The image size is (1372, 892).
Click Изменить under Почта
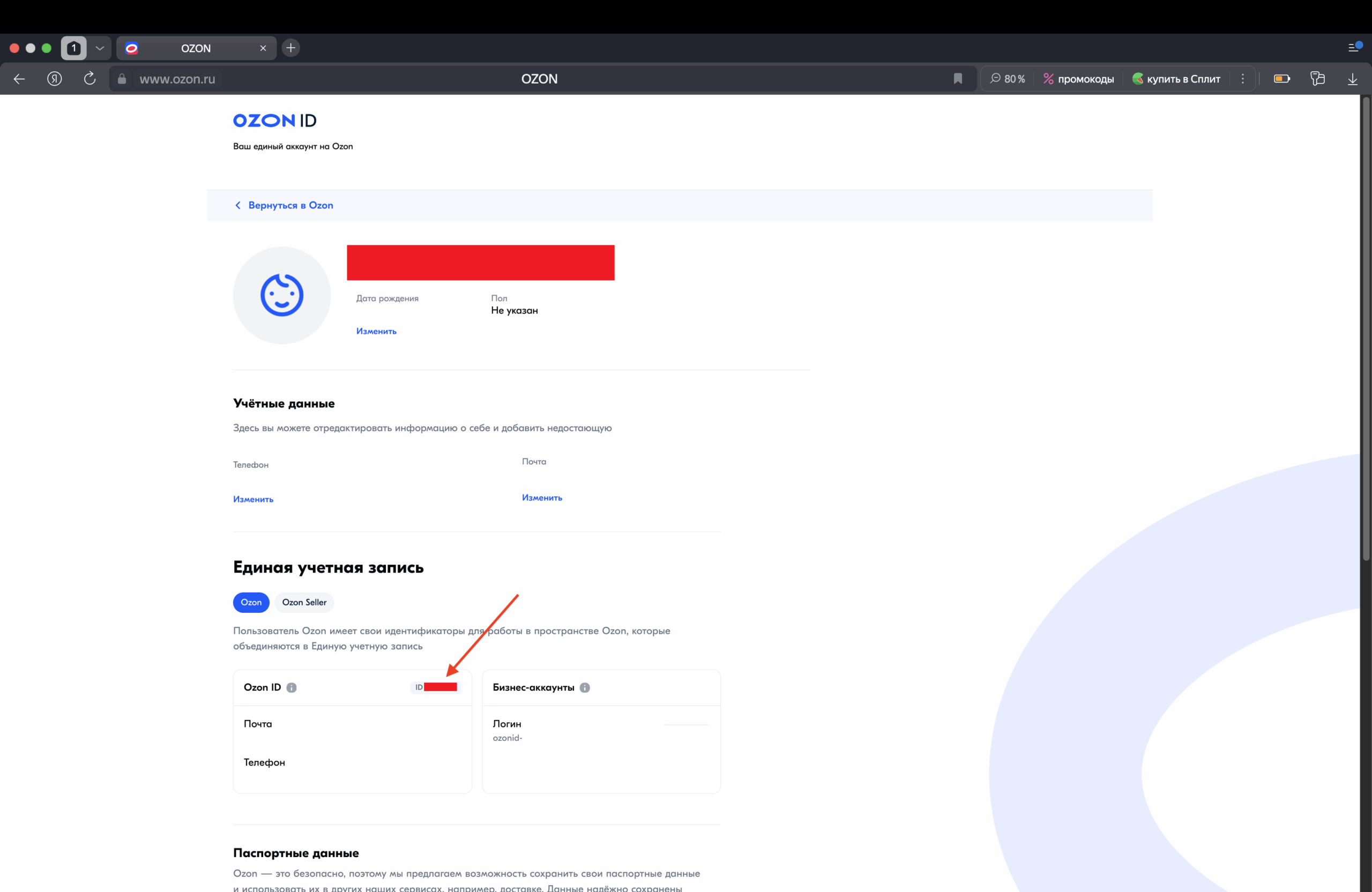542,497
